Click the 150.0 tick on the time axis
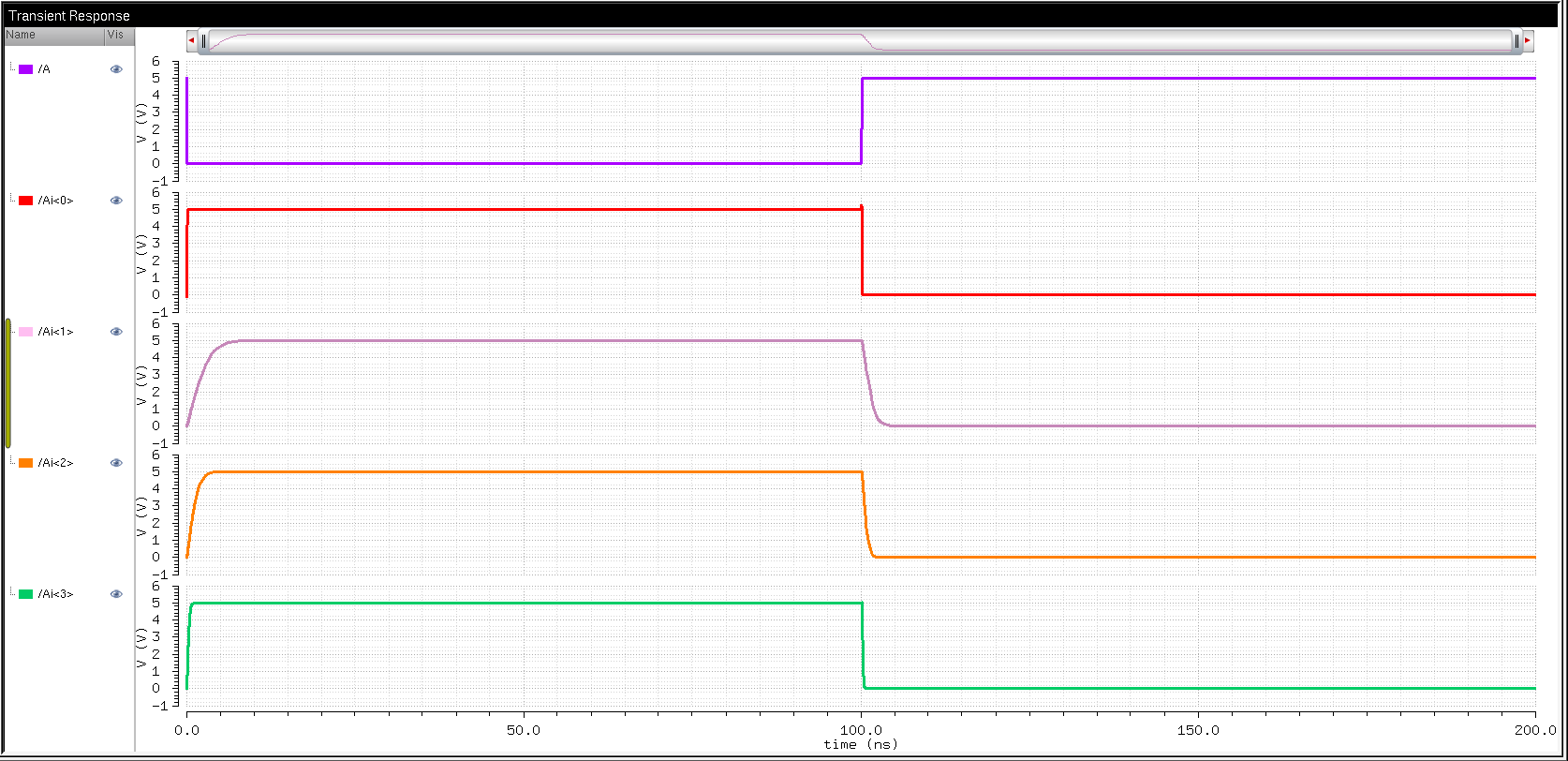Viewport: 1568px width, 761px height. point(1198,729)
